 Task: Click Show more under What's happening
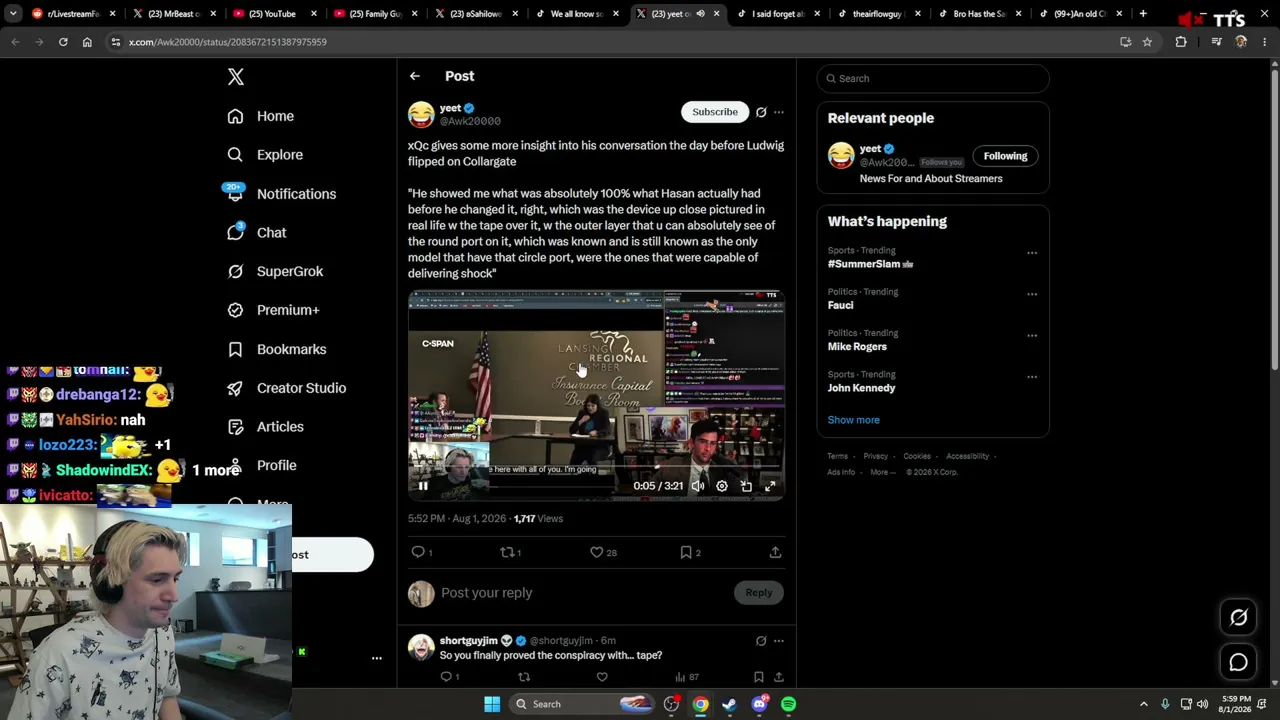tap(853, 420)
